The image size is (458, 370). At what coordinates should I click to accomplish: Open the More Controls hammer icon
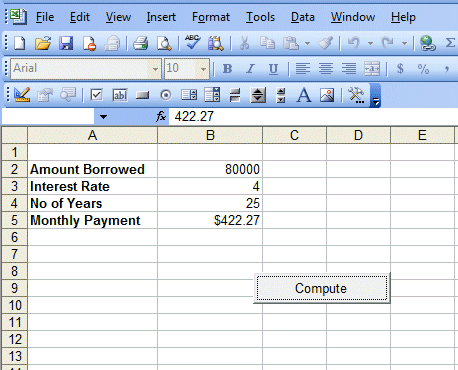(x=356, y=95)
